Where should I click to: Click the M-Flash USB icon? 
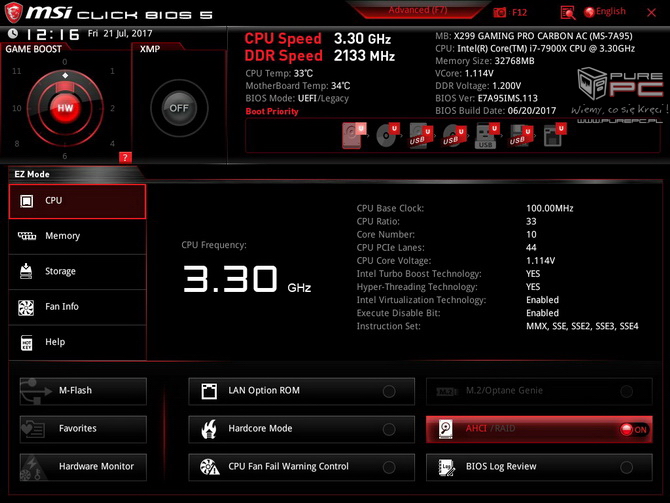[x=35, y=391]
